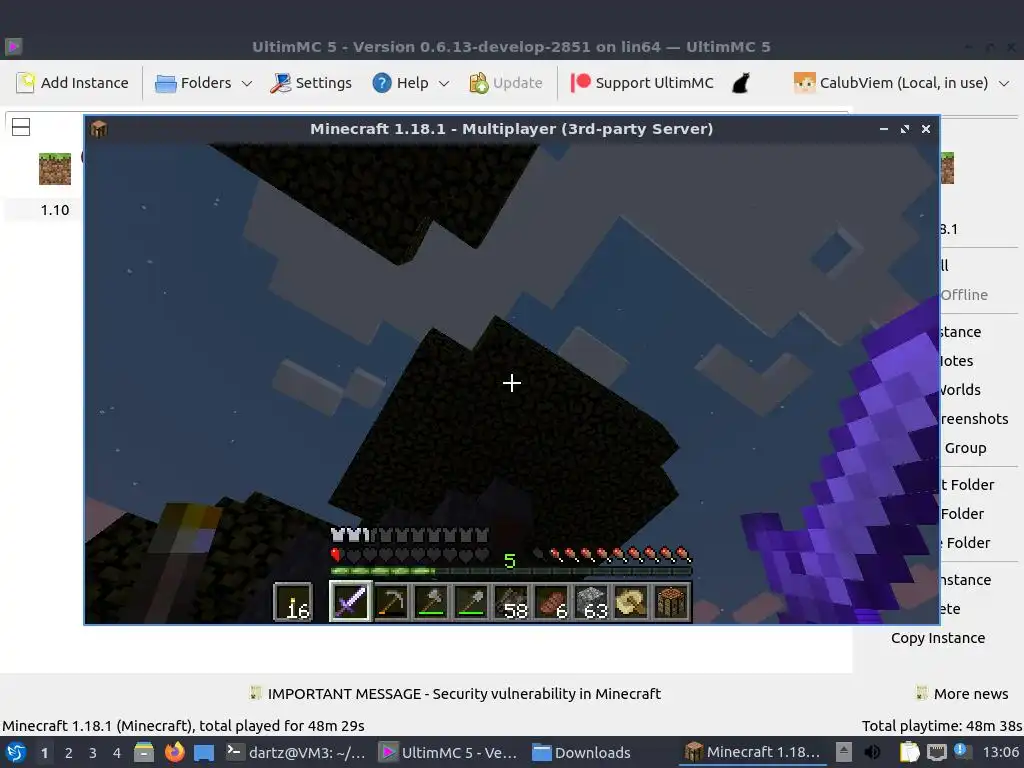Viewport: 1024px width, 768px height.
Task: Select the 1.10 instance grass block icon
Action: pos(55,168)
